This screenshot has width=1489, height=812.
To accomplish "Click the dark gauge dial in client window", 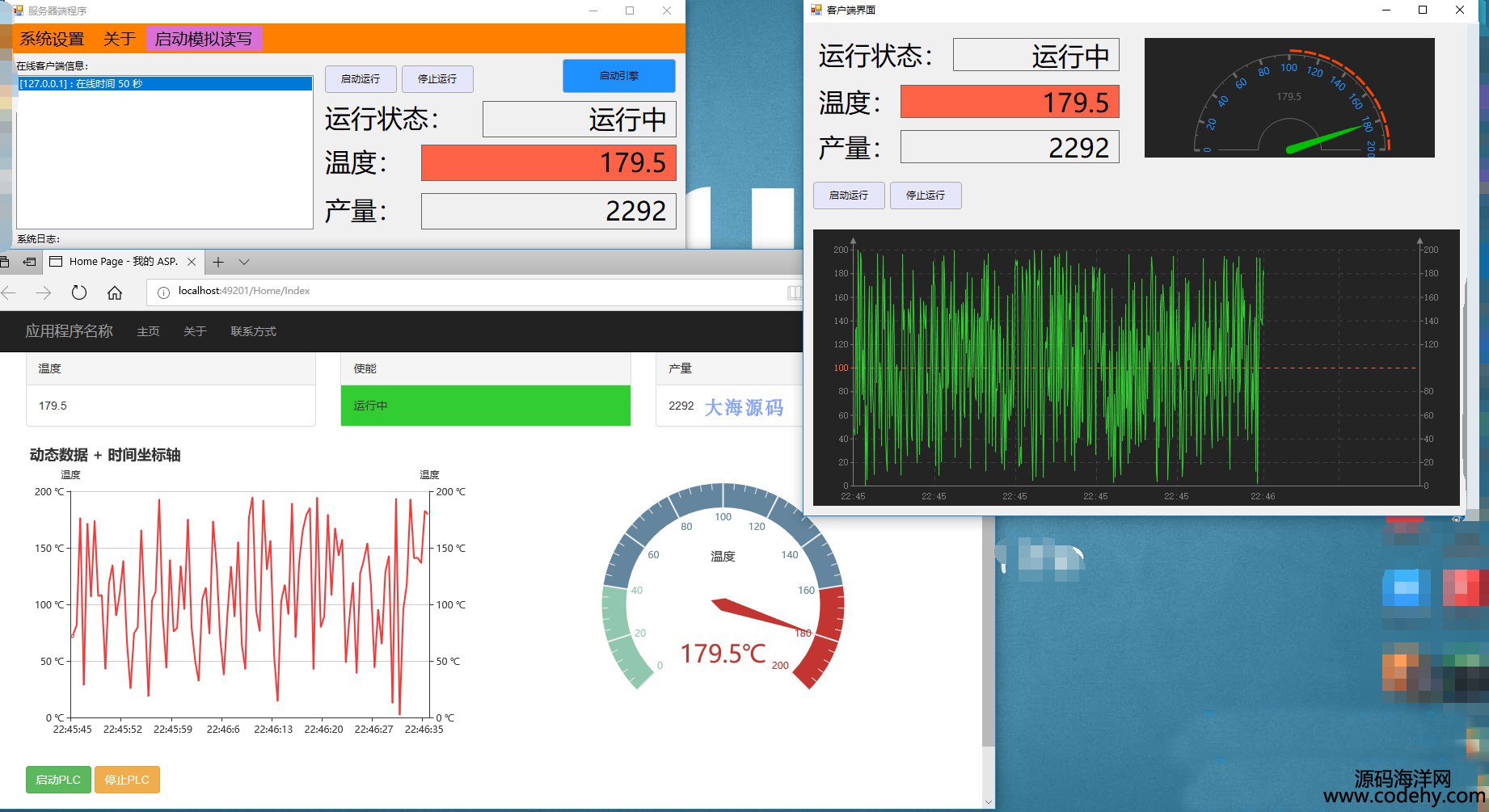I will (1289, 98).
